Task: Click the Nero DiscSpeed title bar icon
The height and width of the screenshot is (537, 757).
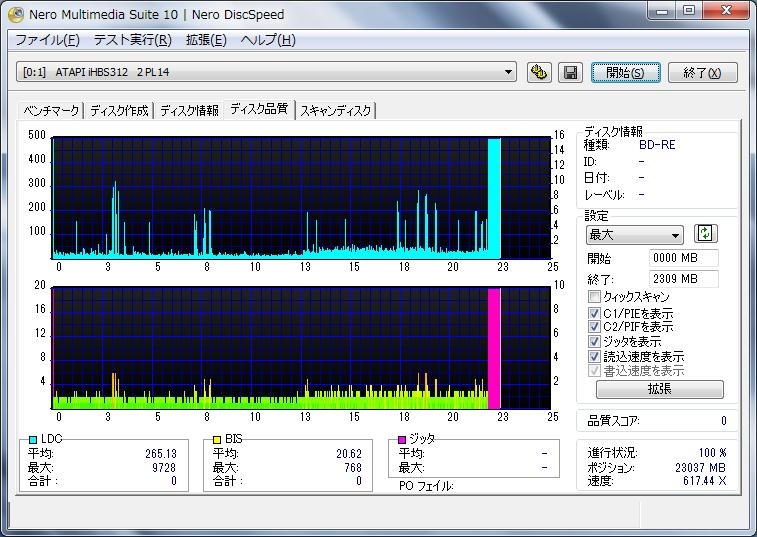Action: point(16,14)
